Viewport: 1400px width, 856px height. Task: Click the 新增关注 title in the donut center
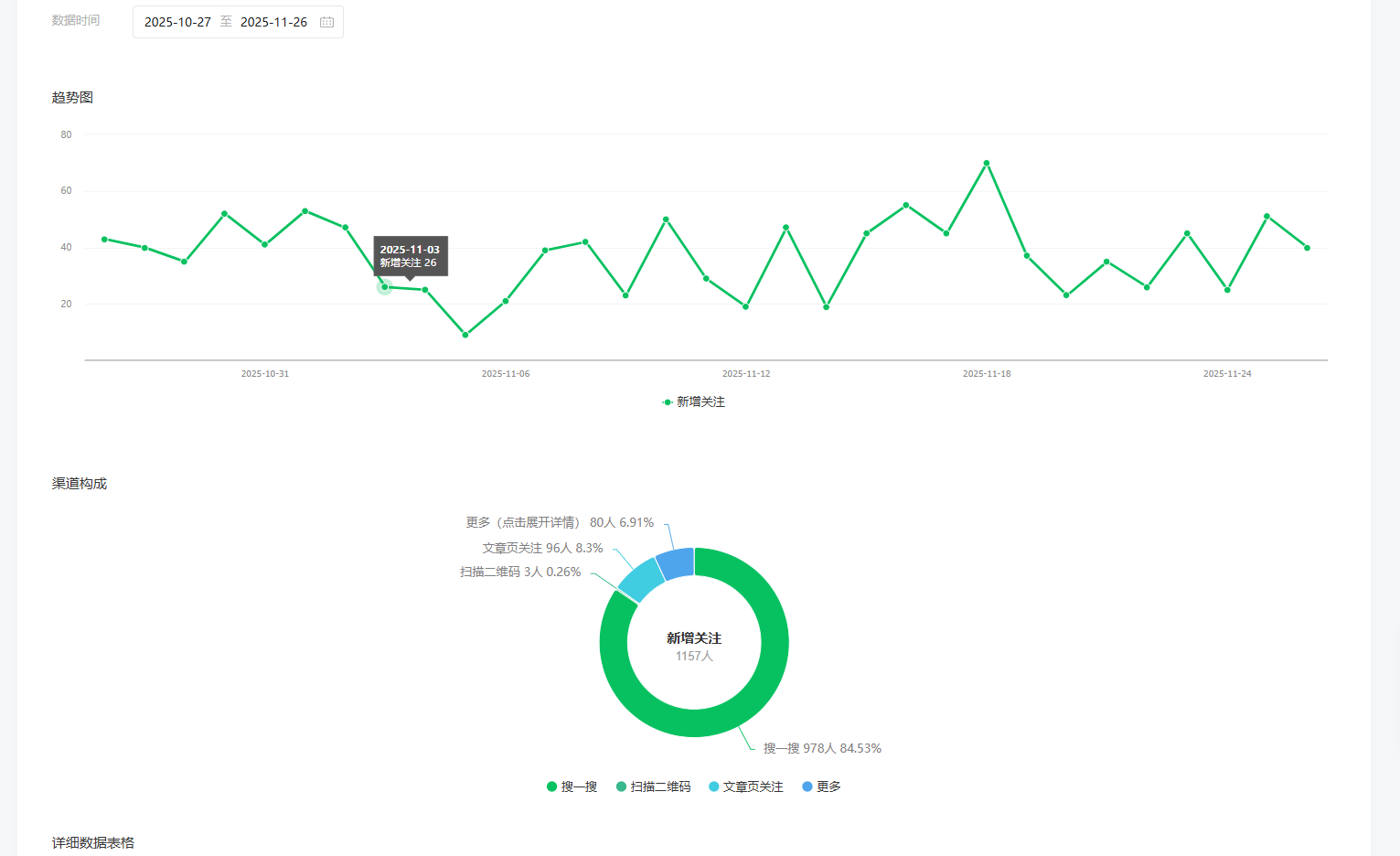pos(694,638)
